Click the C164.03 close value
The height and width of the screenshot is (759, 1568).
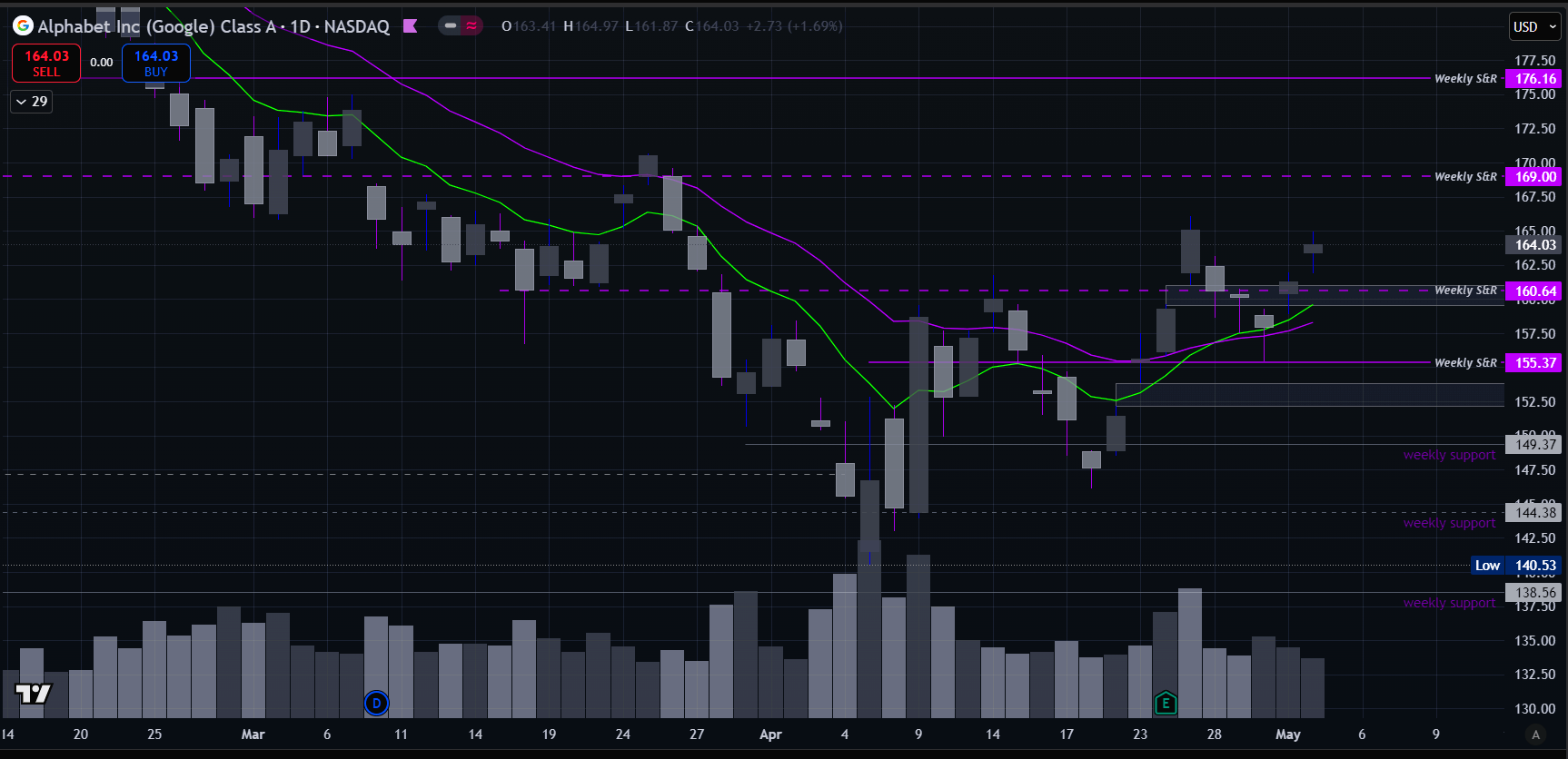711,26
